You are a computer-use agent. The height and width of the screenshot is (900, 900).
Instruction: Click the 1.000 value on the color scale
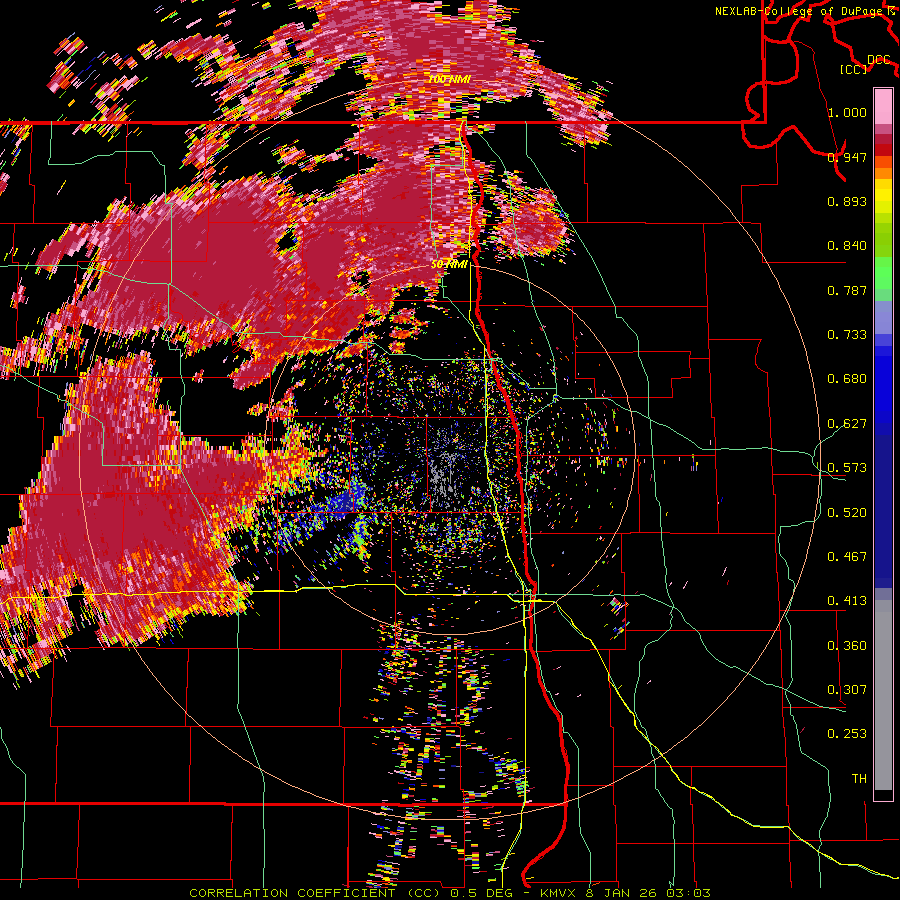point(847,112)
